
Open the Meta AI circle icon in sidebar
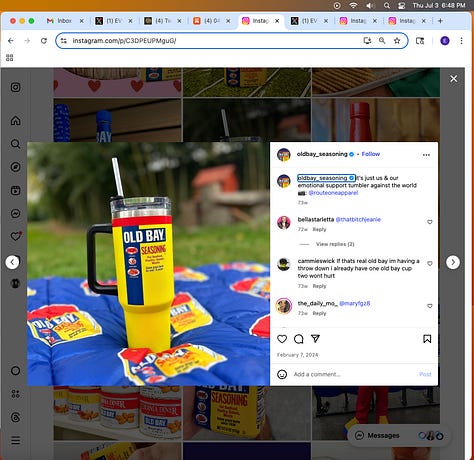[15, 371]
